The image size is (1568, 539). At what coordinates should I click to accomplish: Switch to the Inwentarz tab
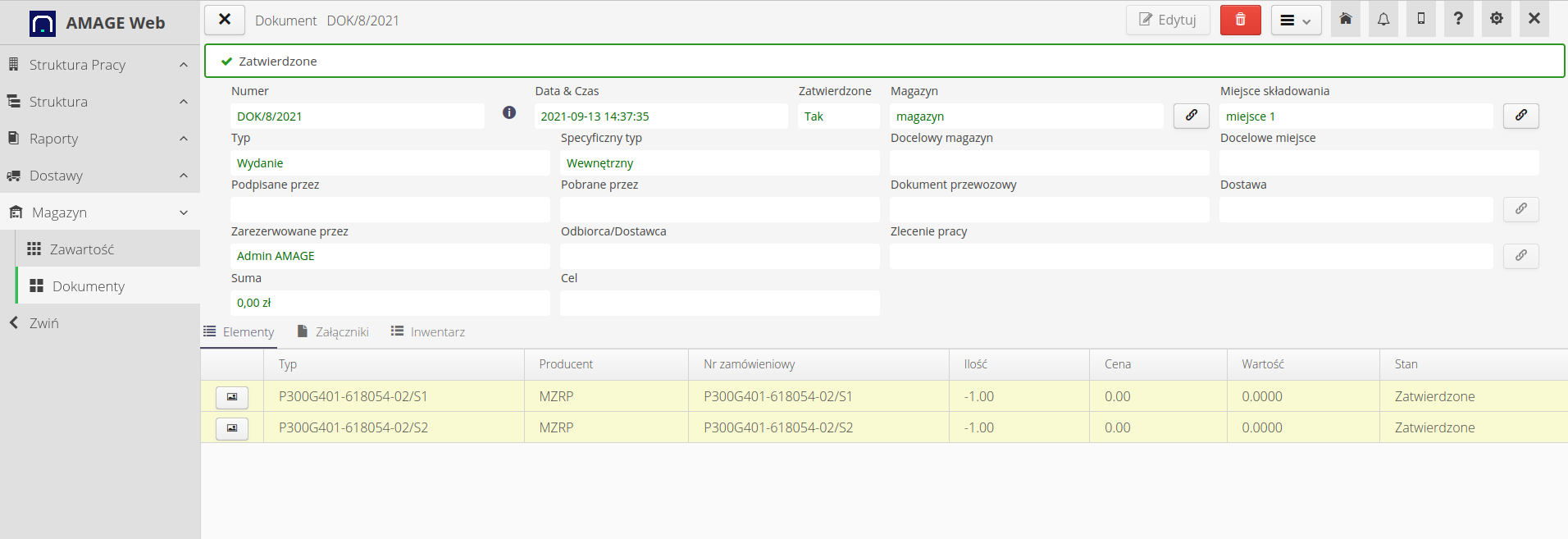coord(428,331)
